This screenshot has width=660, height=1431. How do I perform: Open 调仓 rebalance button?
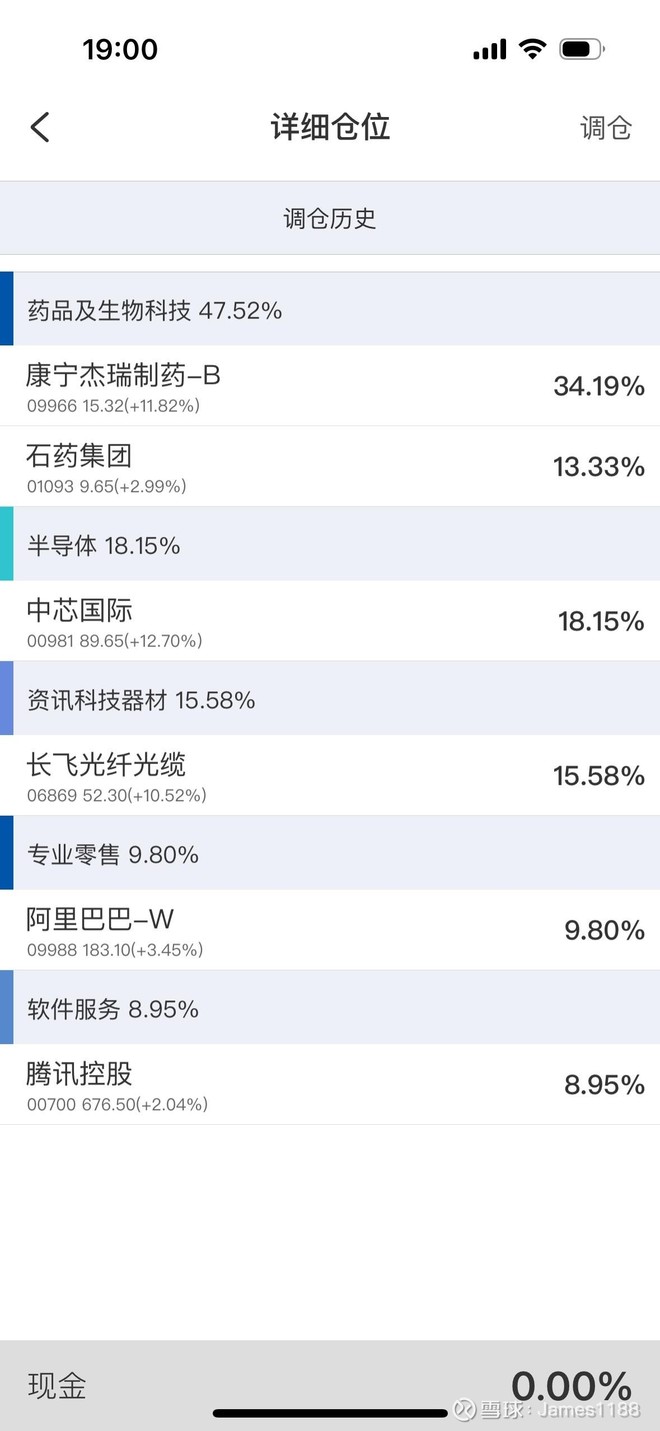606,128
